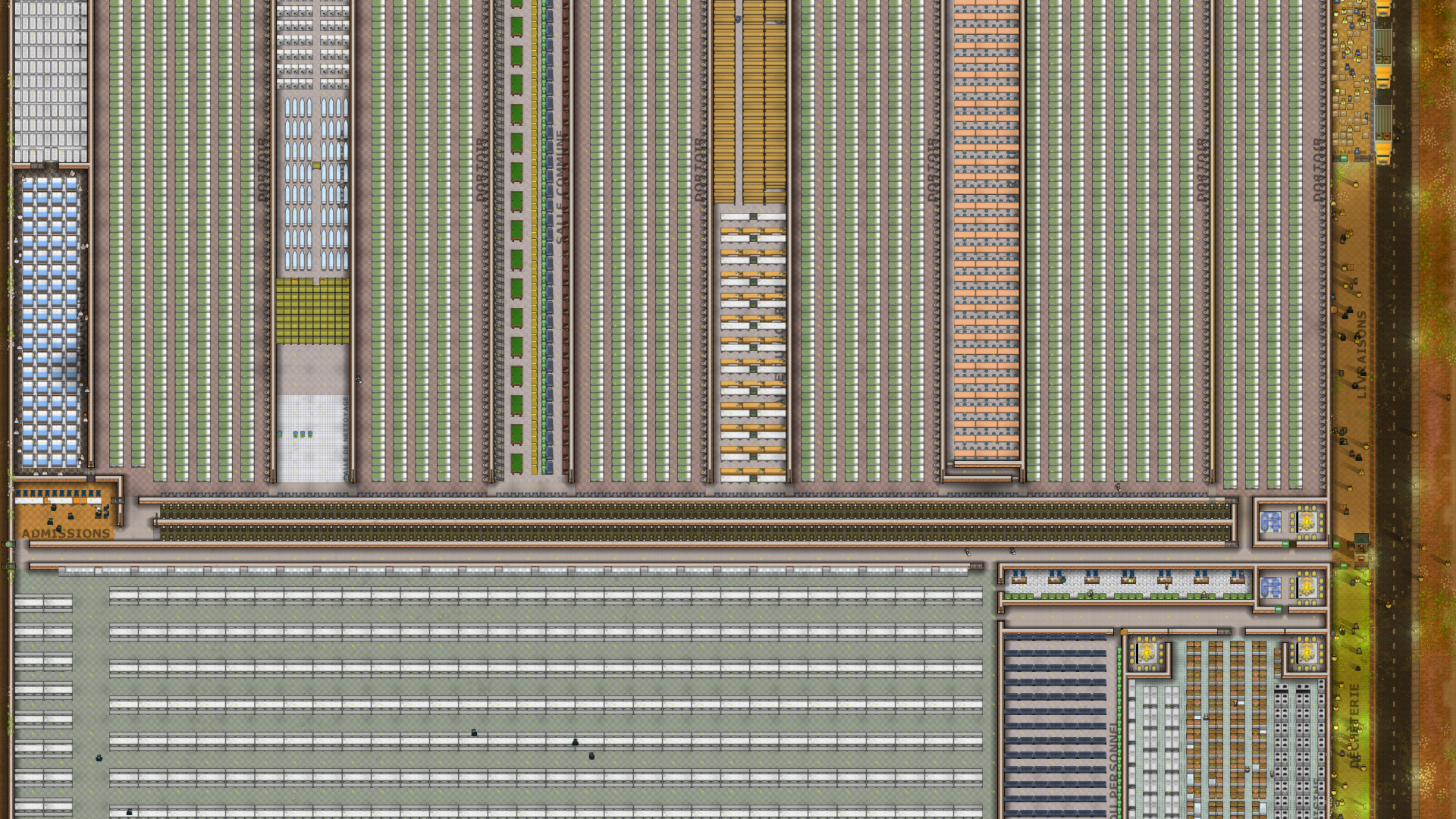The height and width of the screenshot is (819, 1456).
Task: Click the green door at the Livraisons entrance
Action: click(x=1344, y=158)
